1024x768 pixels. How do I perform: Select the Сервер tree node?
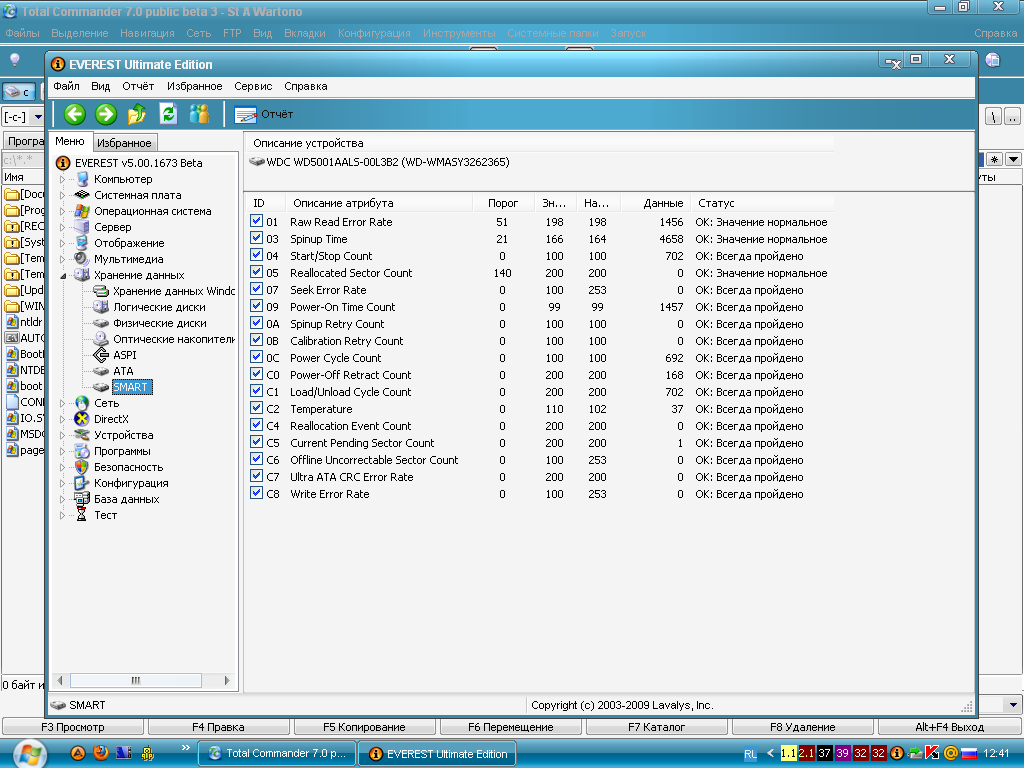pos(112,227)
